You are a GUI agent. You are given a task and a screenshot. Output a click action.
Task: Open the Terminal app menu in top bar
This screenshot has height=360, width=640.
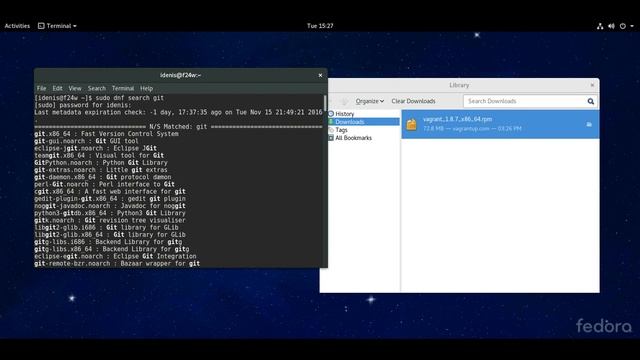point(57,26)
